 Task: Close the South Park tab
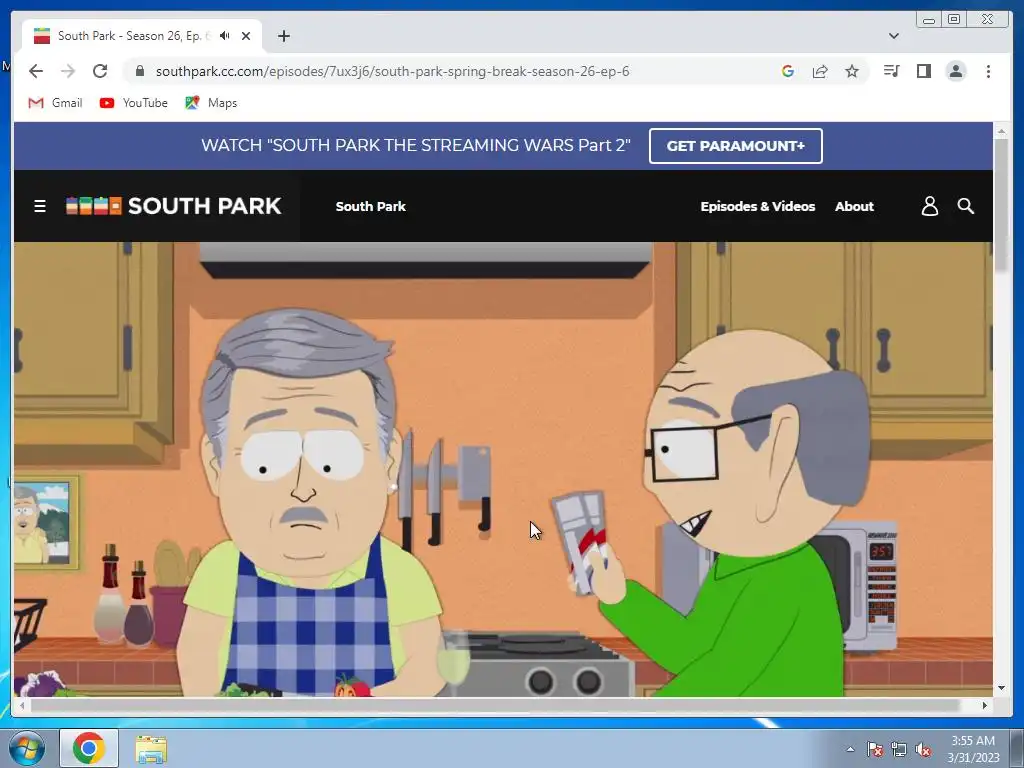click(246, 36)
